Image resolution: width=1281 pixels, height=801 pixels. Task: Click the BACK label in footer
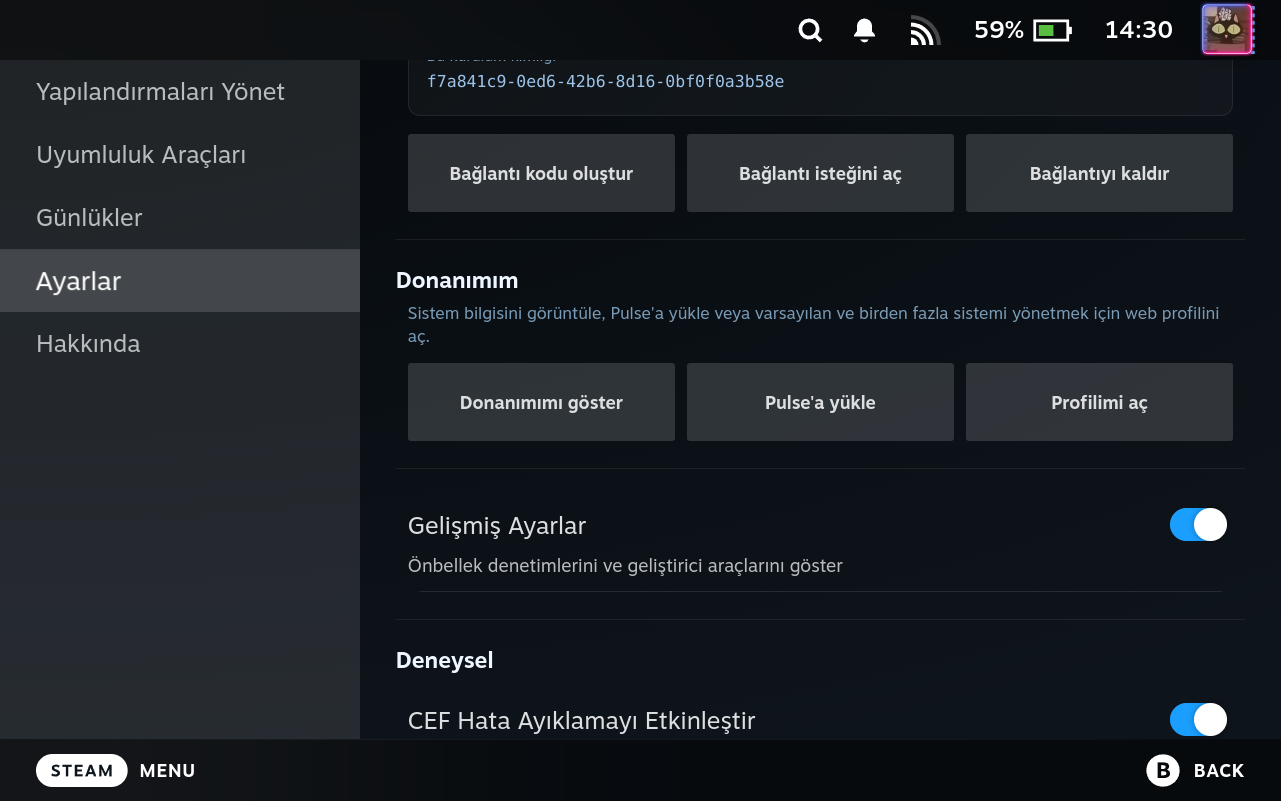click(1219, 771)
